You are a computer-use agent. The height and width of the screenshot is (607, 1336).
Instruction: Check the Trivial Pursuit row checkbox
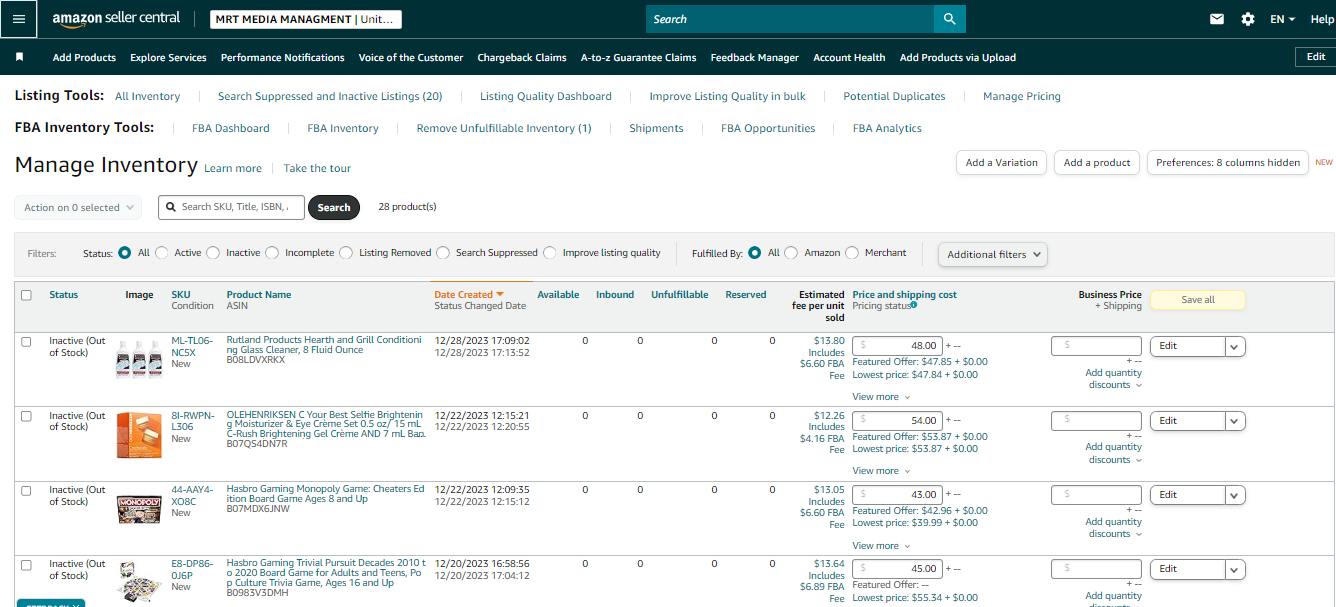26,564
